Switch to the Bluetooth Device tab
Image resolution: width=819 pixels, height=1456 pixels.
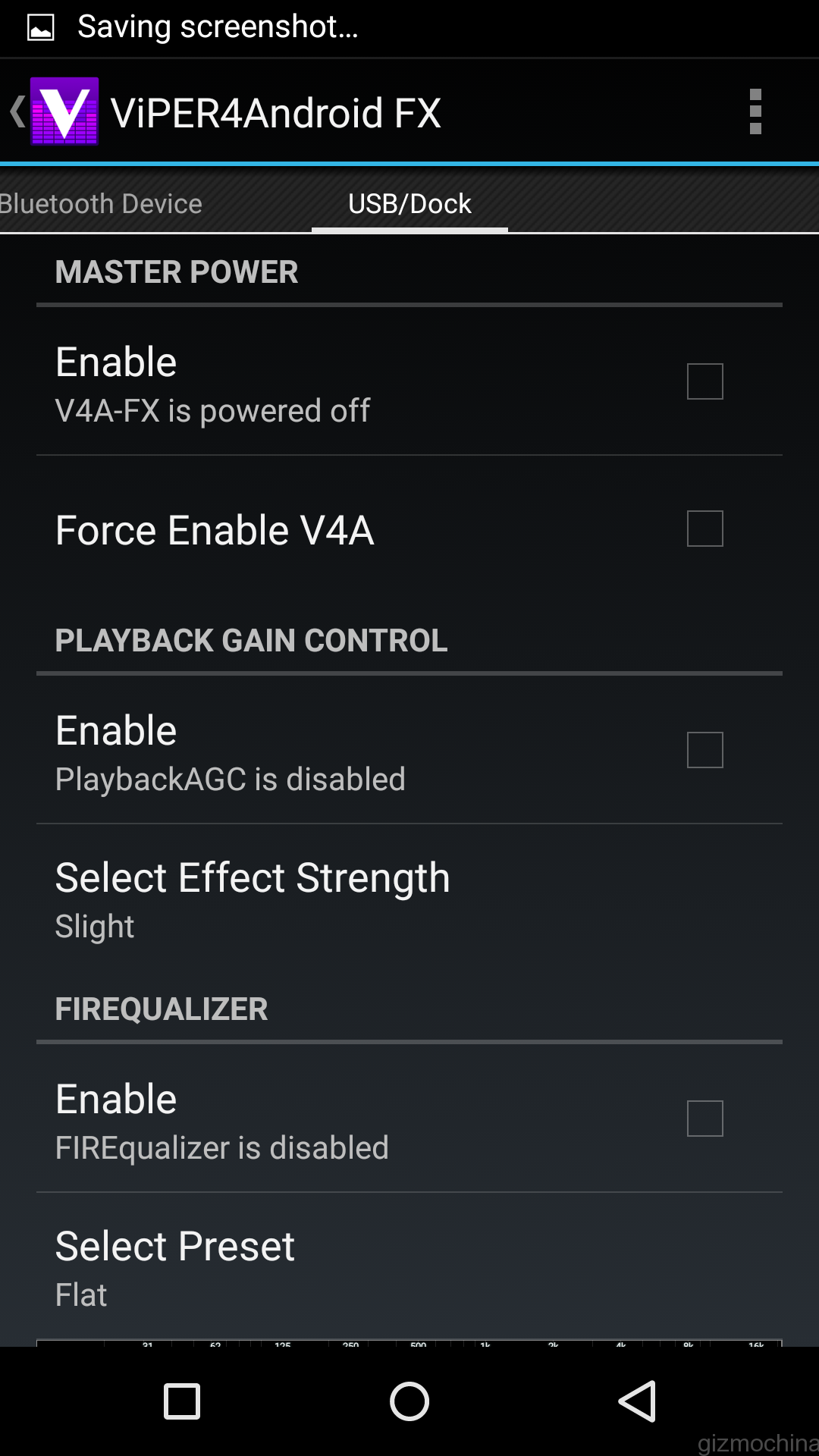pos(101,204)
